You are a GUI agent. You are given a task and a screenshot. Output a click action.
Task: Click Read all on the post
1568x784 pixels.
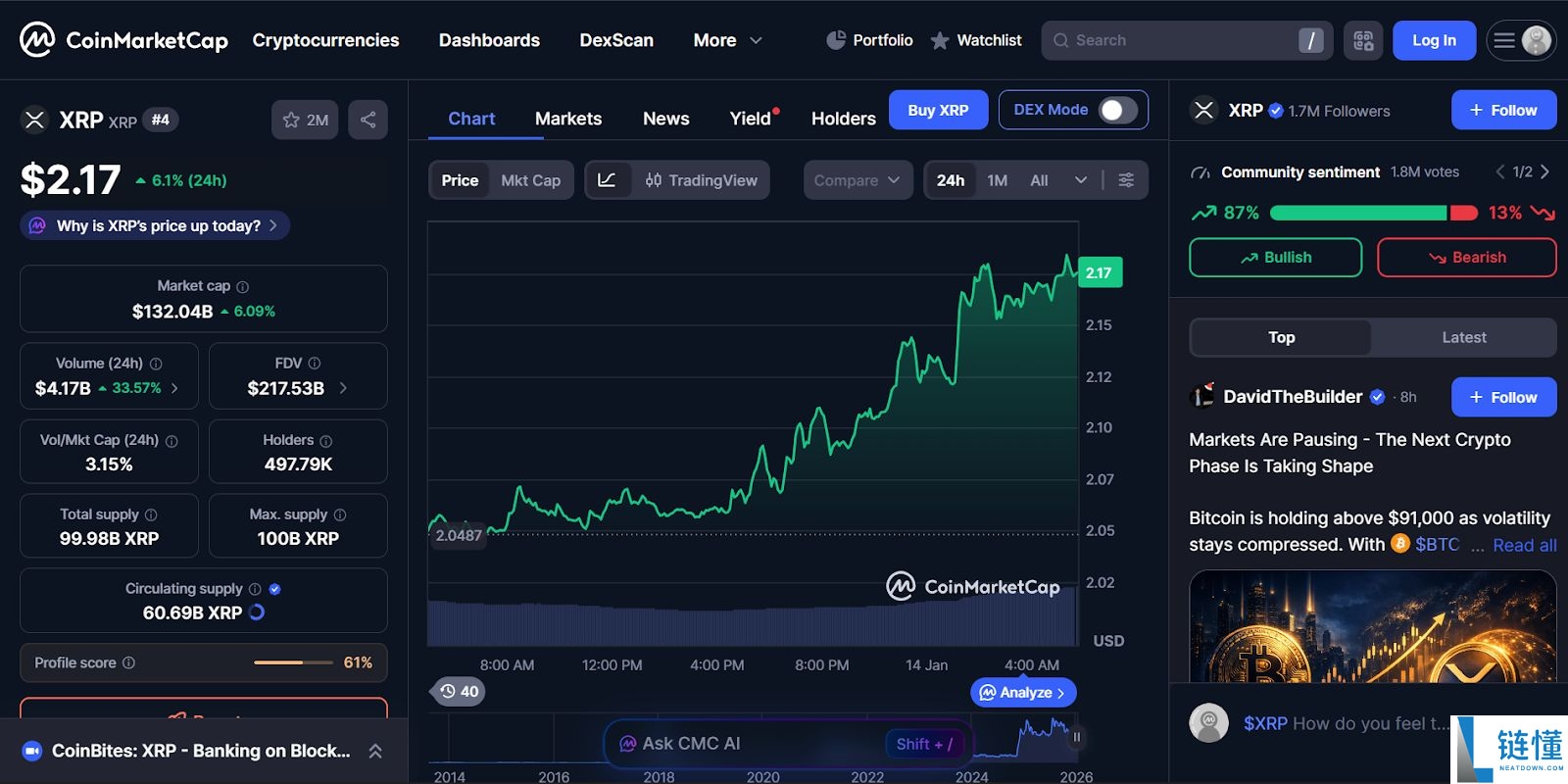coord(1525,545)
